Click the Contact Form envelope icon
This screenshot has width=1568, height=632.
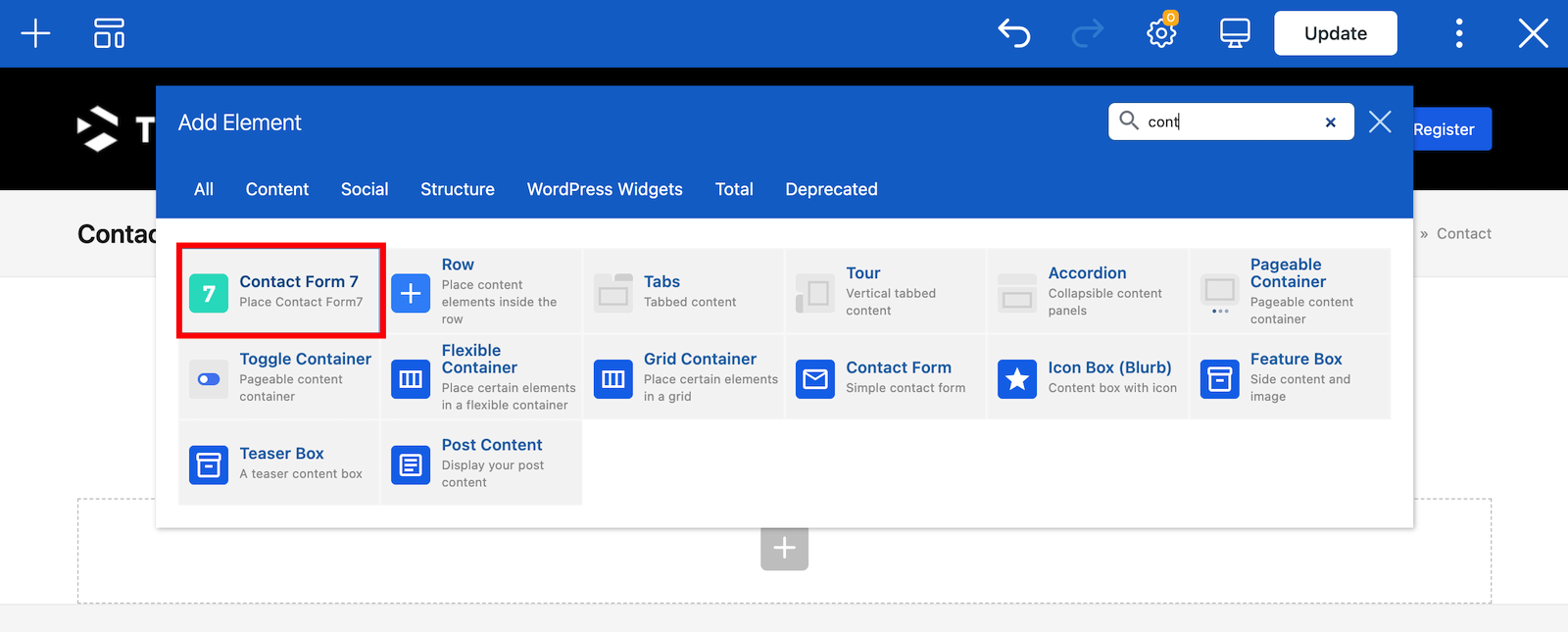pyautogui.click(x=815, y=379)
